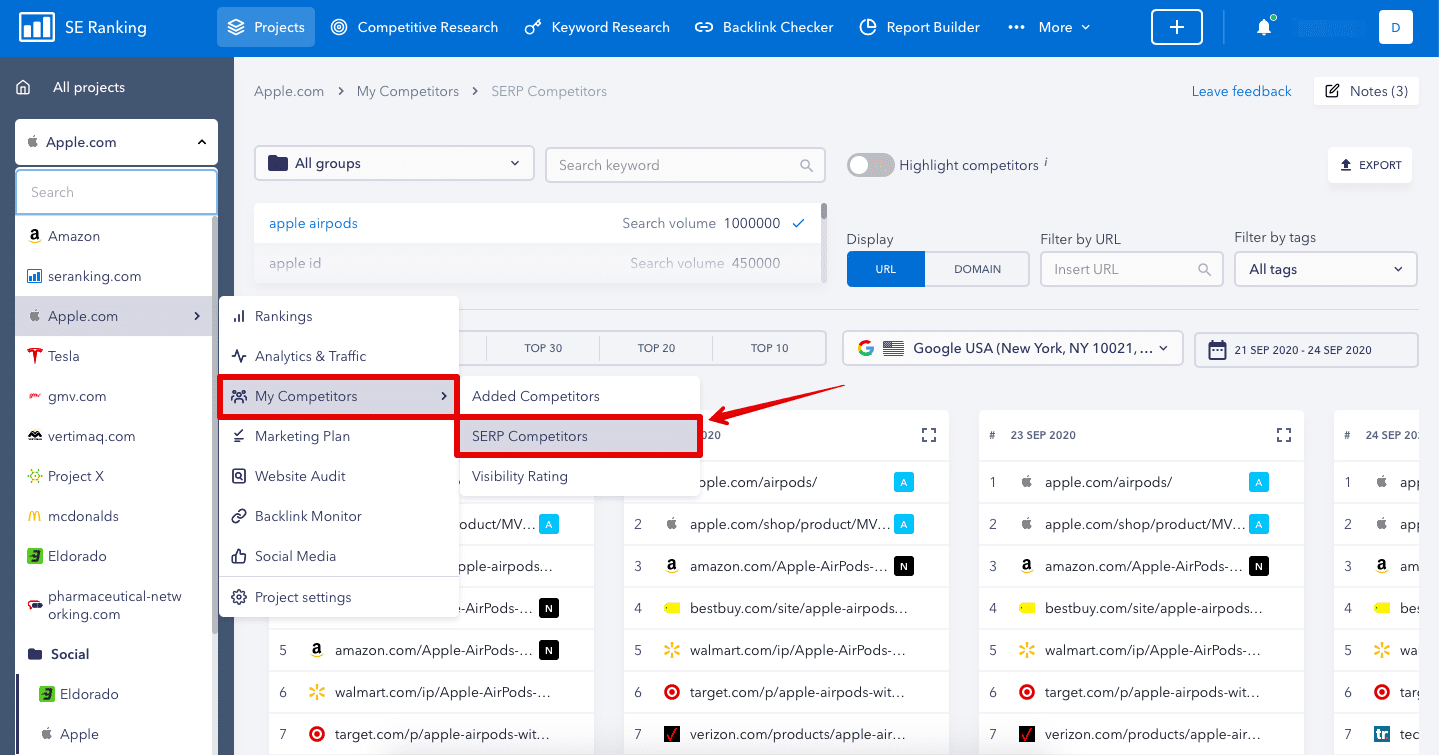Click the project Search input field
The height and width of the screenshot is (755, 1439).
[x=116, y=192]
